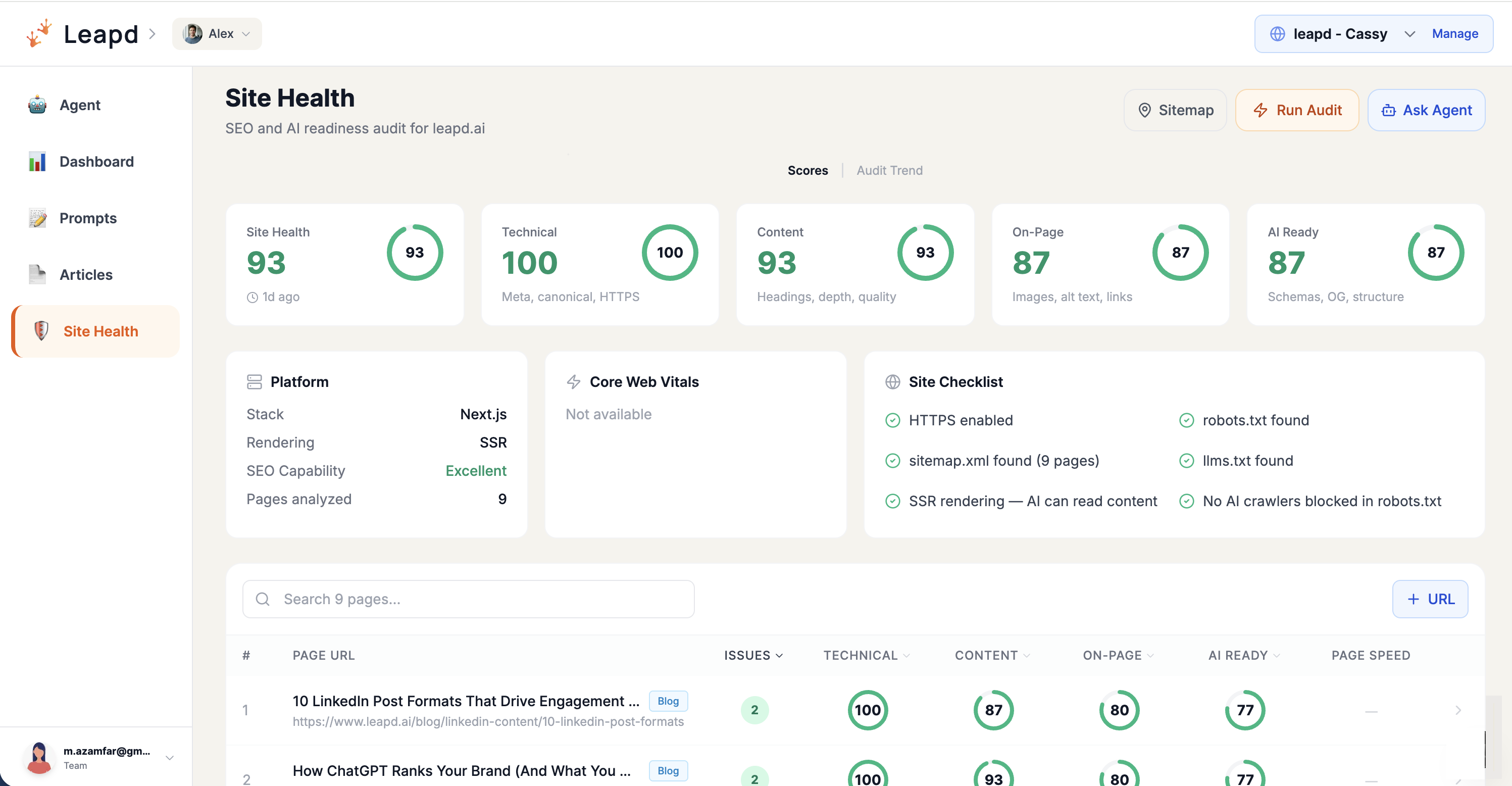This screenshot has height=786, width=1512.
Task: Click the Leapd hand logo
Action: pos(39,32)
